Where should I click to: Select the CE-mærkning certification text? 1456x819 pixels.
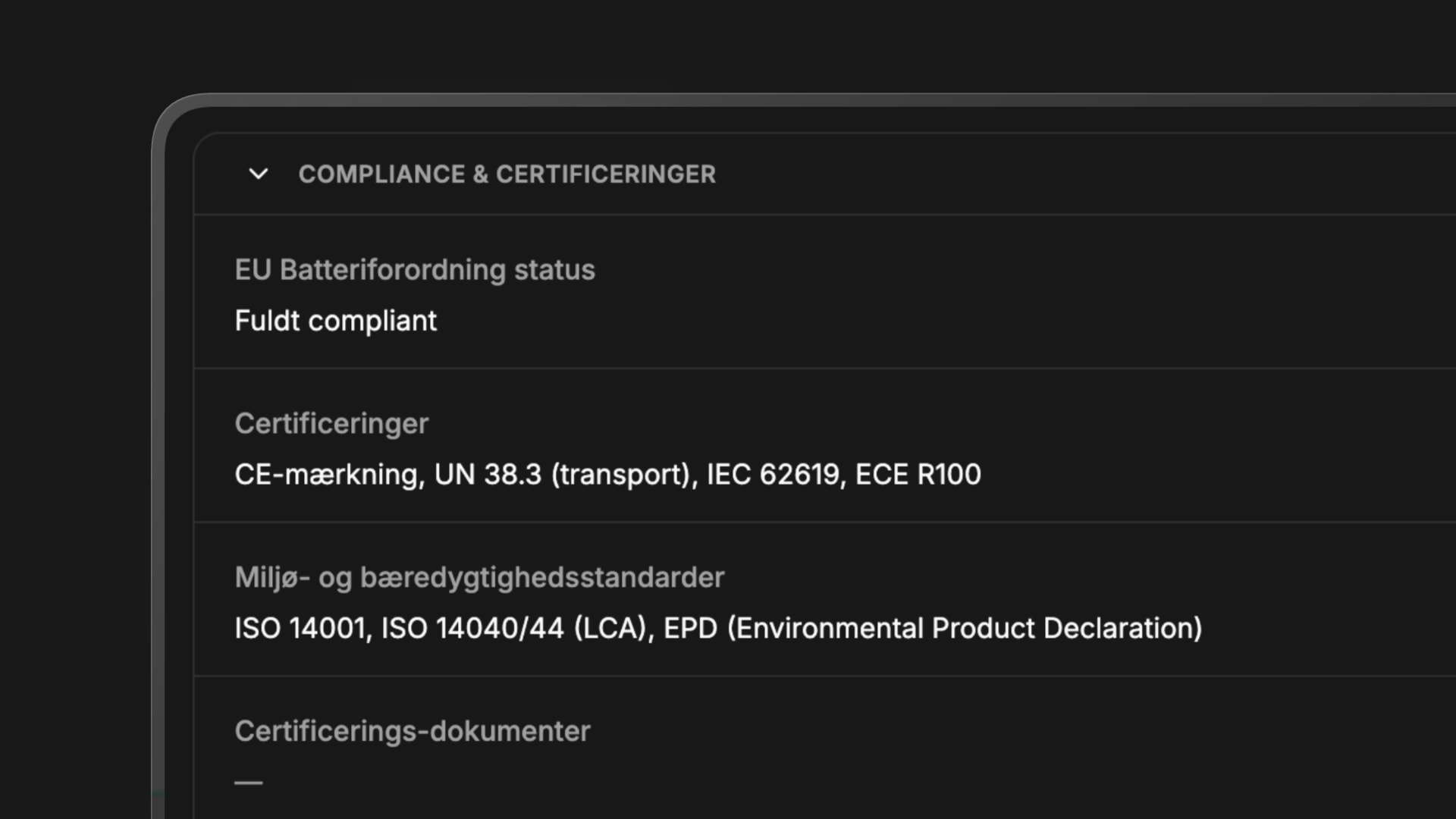click(325, 474)
